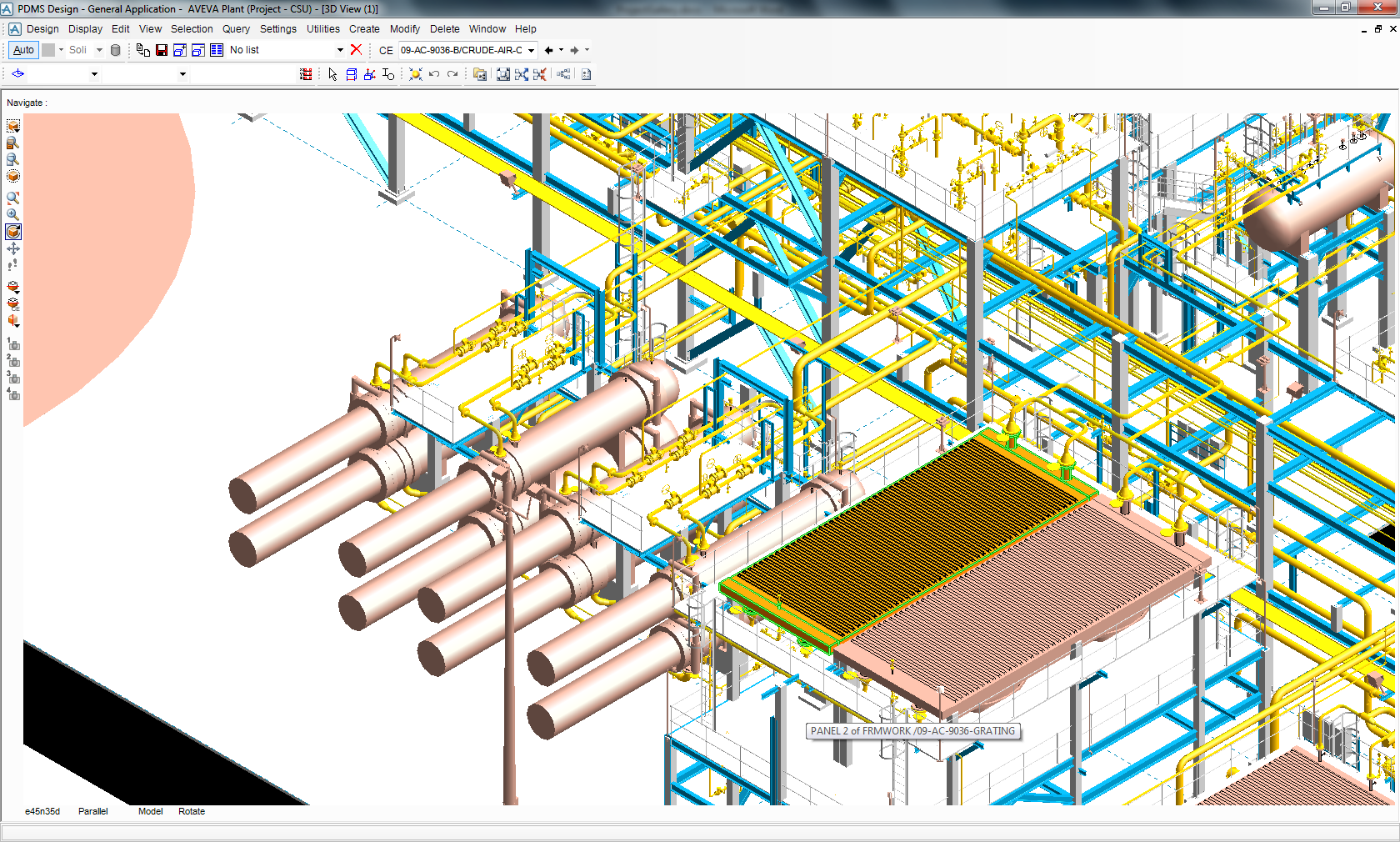The image size is (1400, 842).
Task: Open the CE element name dropdown
Action: click(531, 50)
